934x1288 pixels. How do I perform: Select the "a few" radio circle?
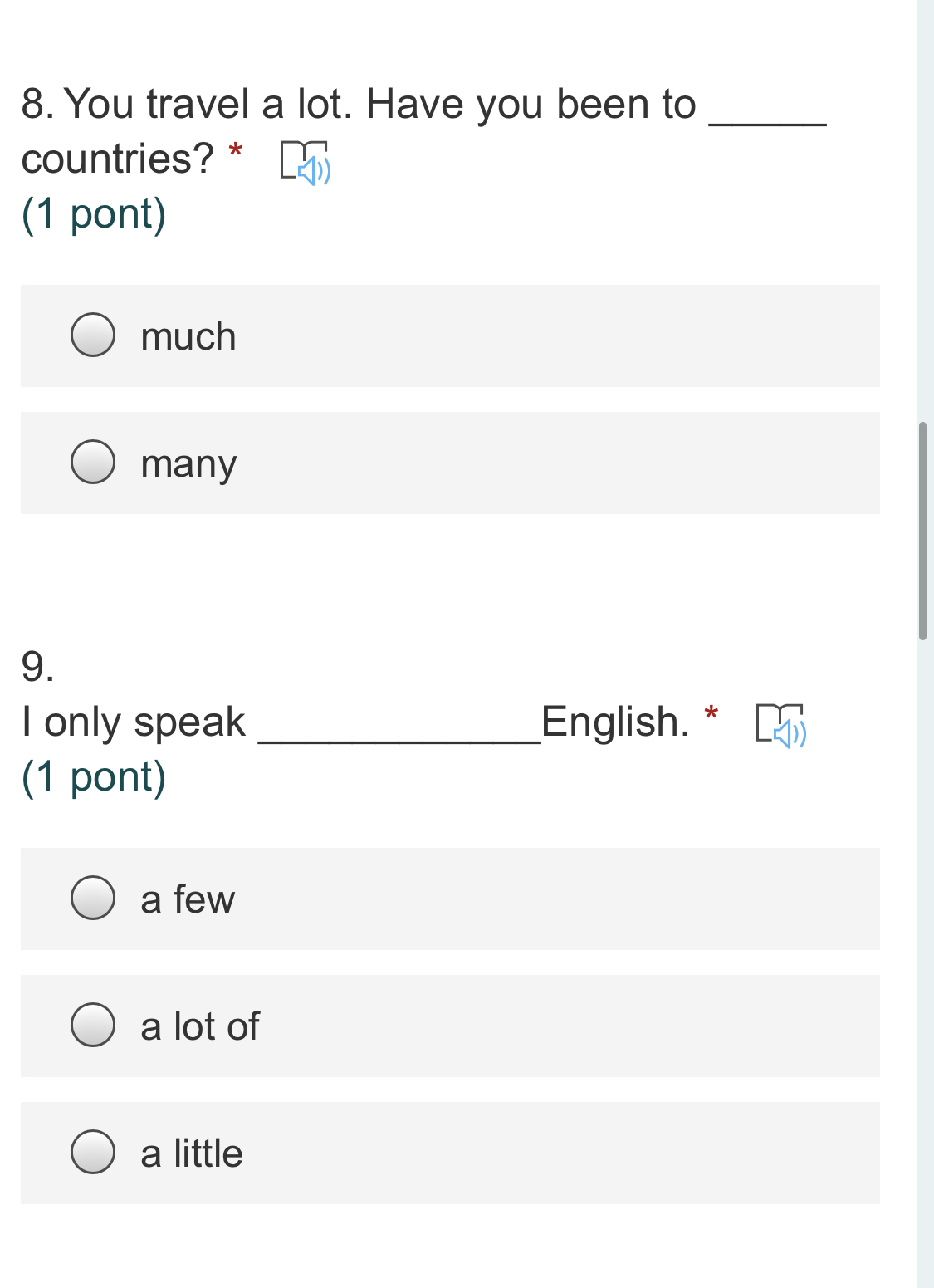pos(93,899)
